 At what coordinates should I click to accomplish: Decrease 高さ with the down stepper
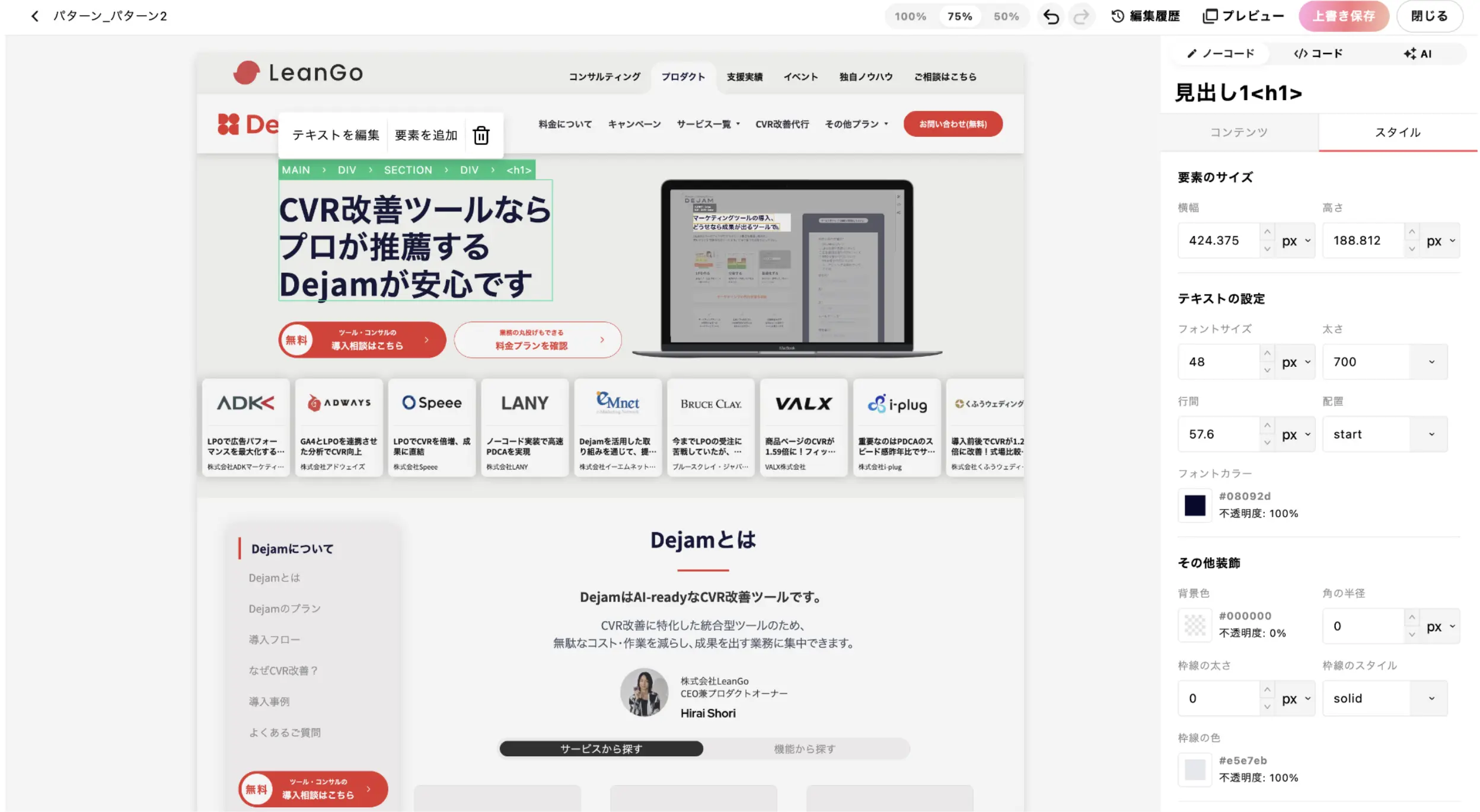[1412, 249]
